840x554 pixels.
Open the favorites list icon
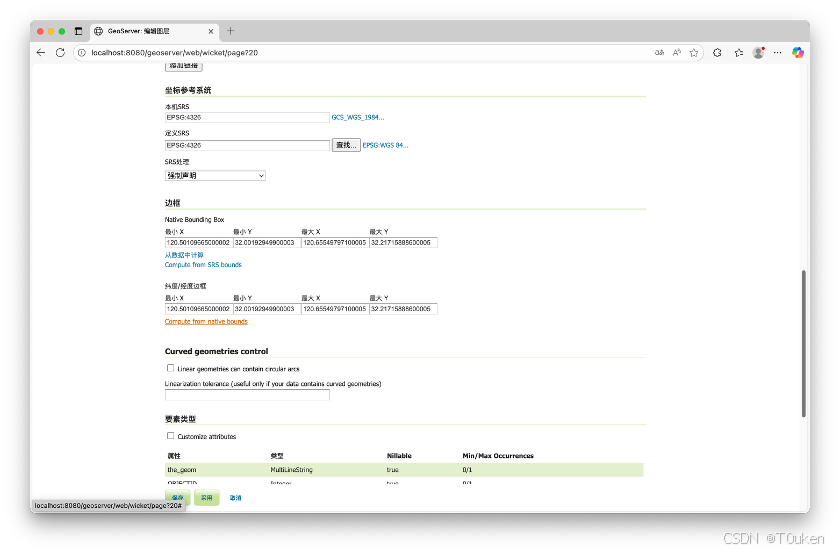click(739, 53)
